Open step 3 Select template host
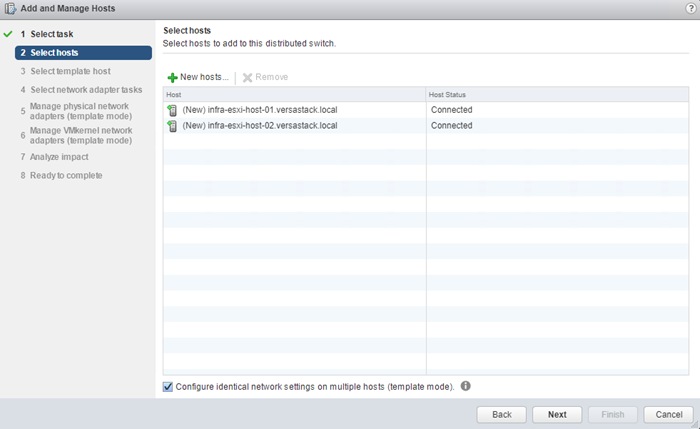 [x=66, y=71]
